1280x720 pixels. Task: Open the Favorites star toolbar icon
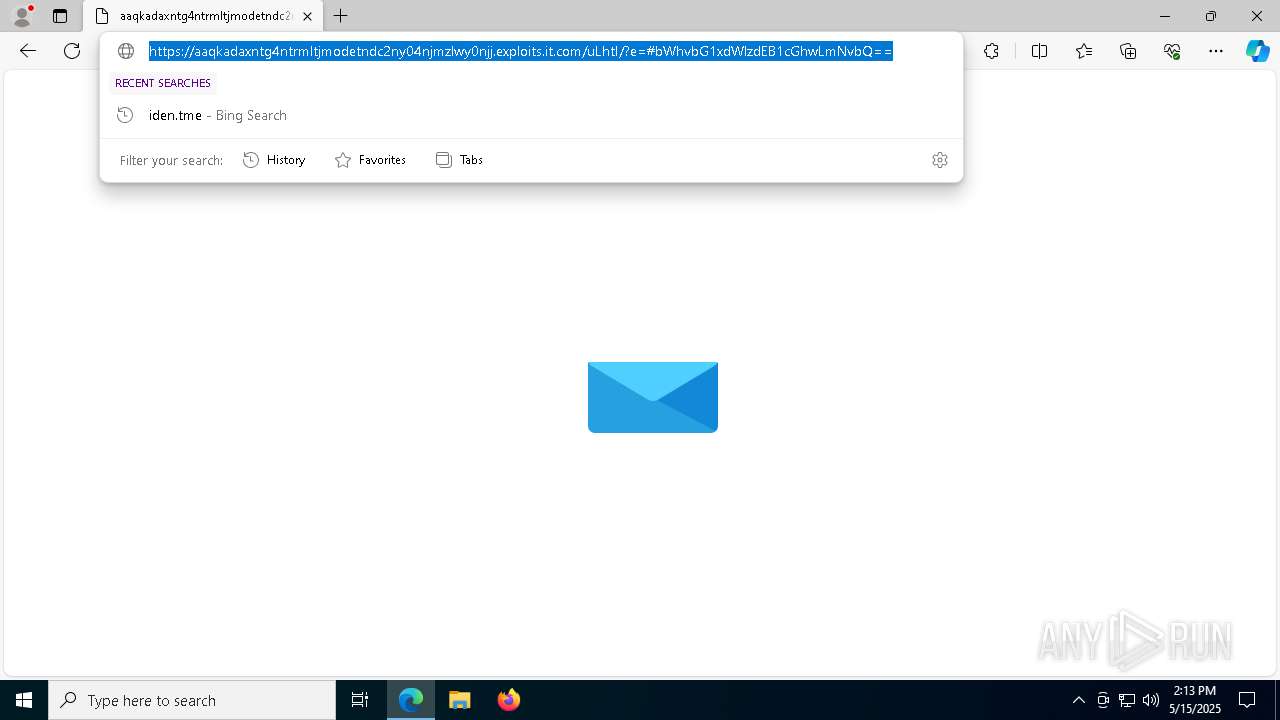click(1084, 51)
